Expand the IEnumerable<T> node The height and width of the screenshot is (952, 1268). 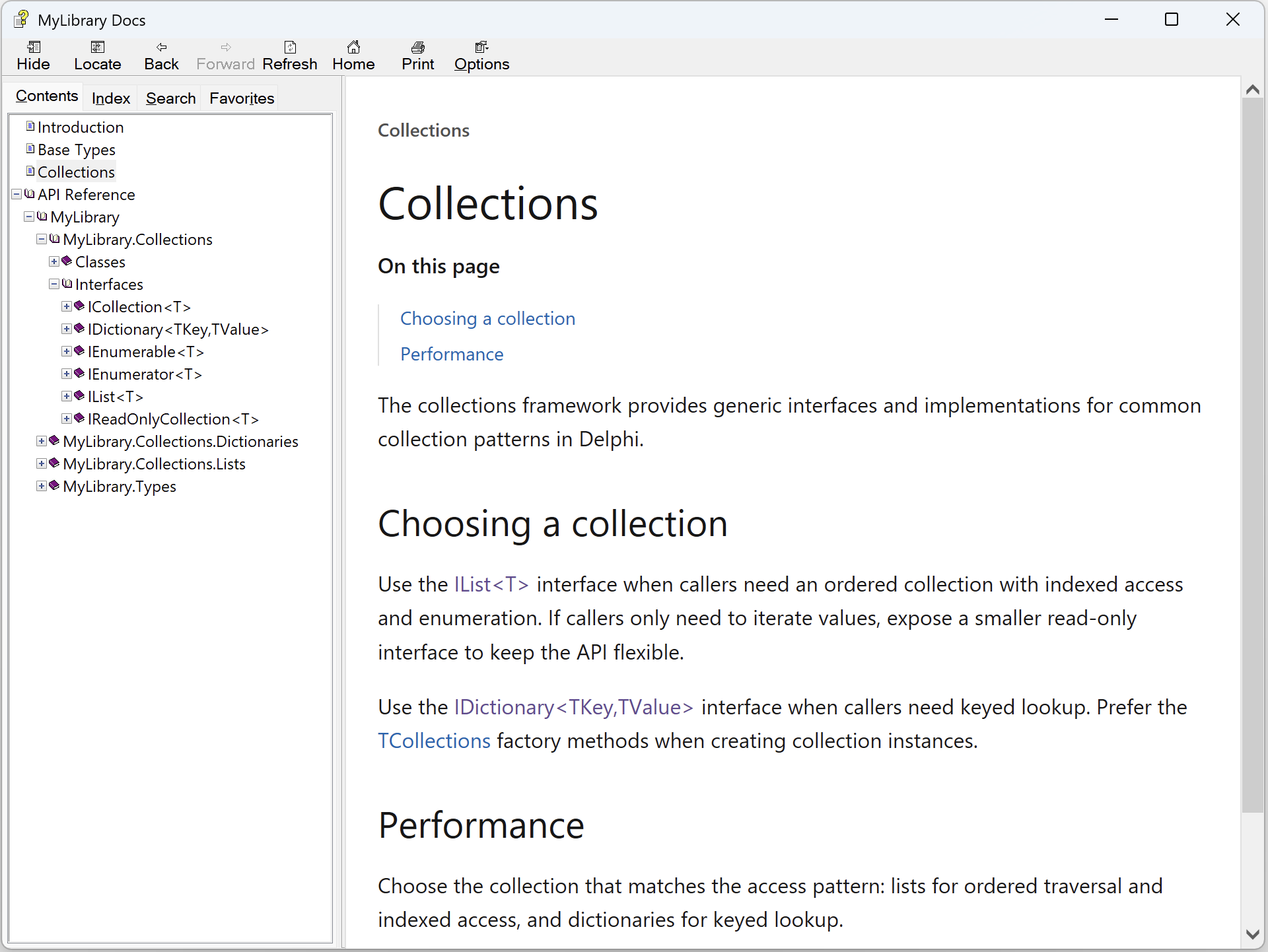click(67, 351)
